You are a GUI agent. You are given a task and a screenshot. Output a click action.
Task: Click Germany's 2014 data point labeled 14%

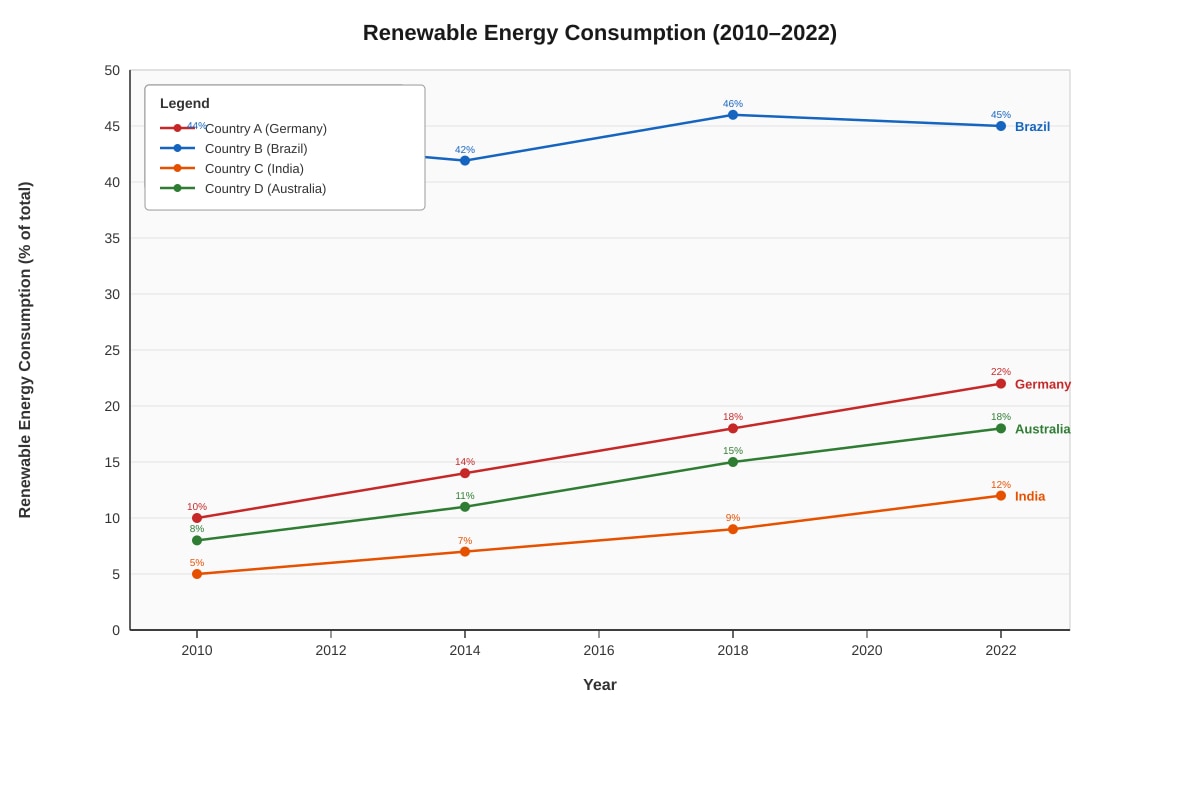pos(465,473)
